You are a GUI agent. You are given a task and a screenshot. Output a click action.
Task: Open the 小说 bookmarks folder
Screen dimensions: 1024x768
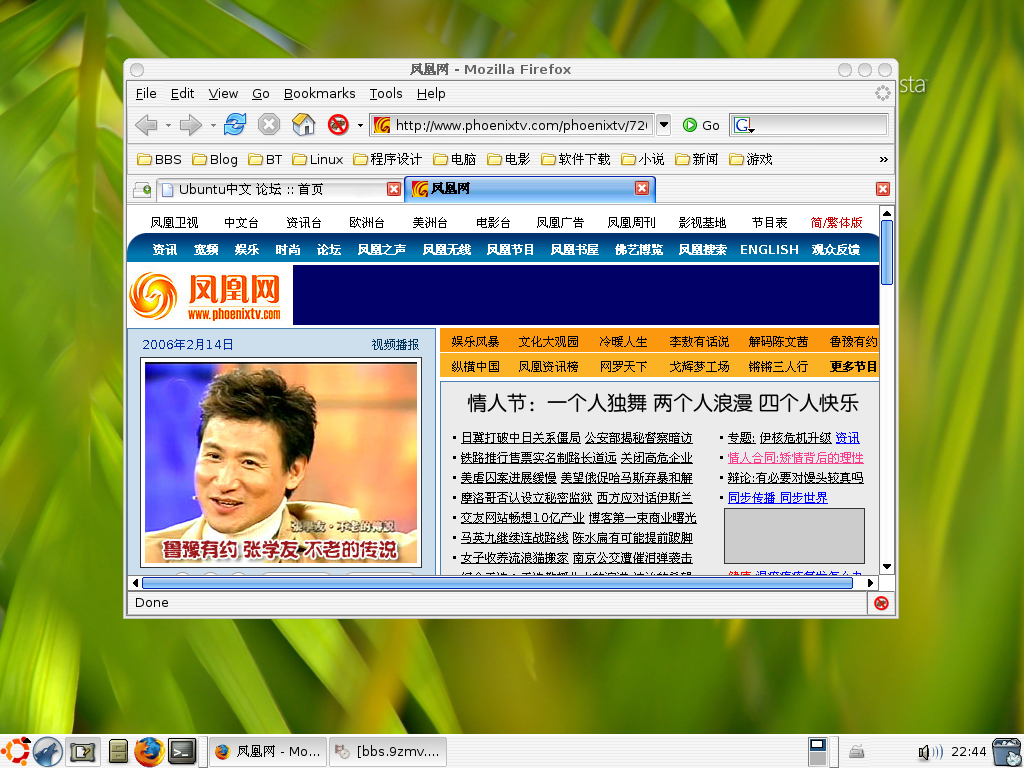[643, 159]
